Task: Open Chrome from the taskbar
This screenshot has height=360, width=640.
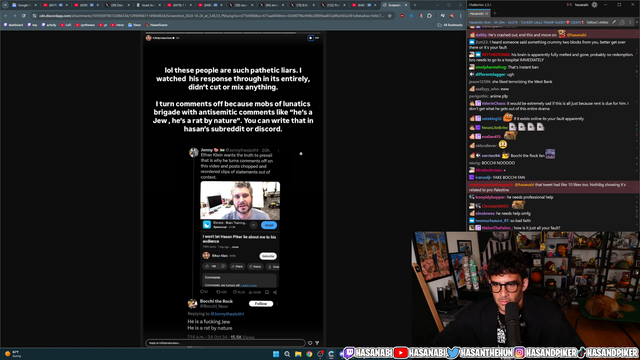Action: pos(309,353)
